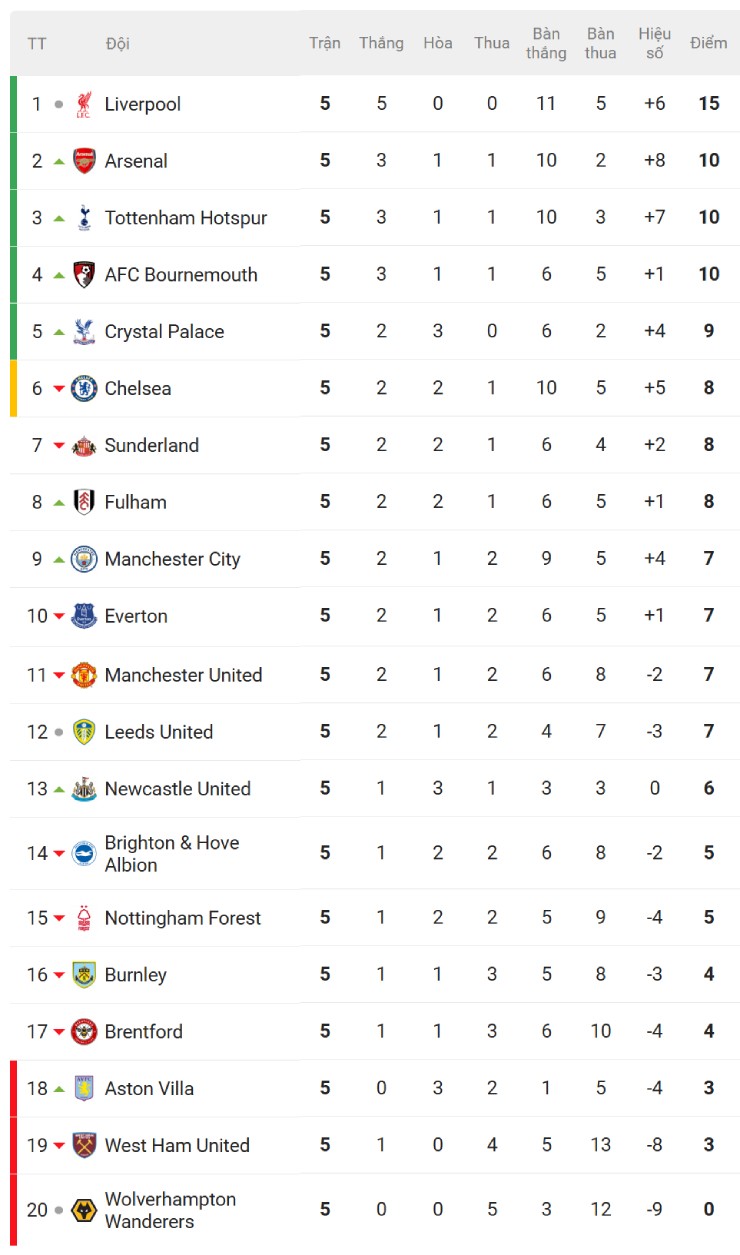Open the Brighton & Hove Albion link
The height and width of the screenshot is (1255, 740).
(171, 853)
